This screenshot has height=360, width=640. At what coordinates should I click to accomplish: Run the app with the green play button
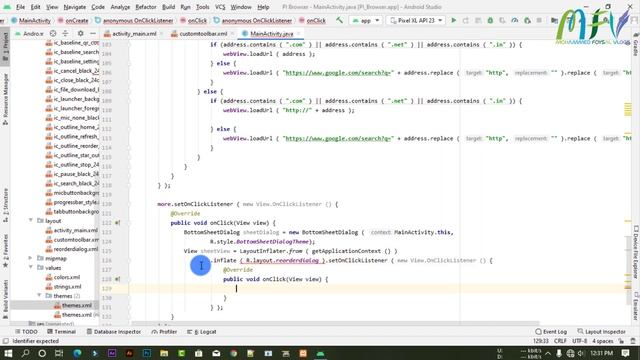pos(453,20)
